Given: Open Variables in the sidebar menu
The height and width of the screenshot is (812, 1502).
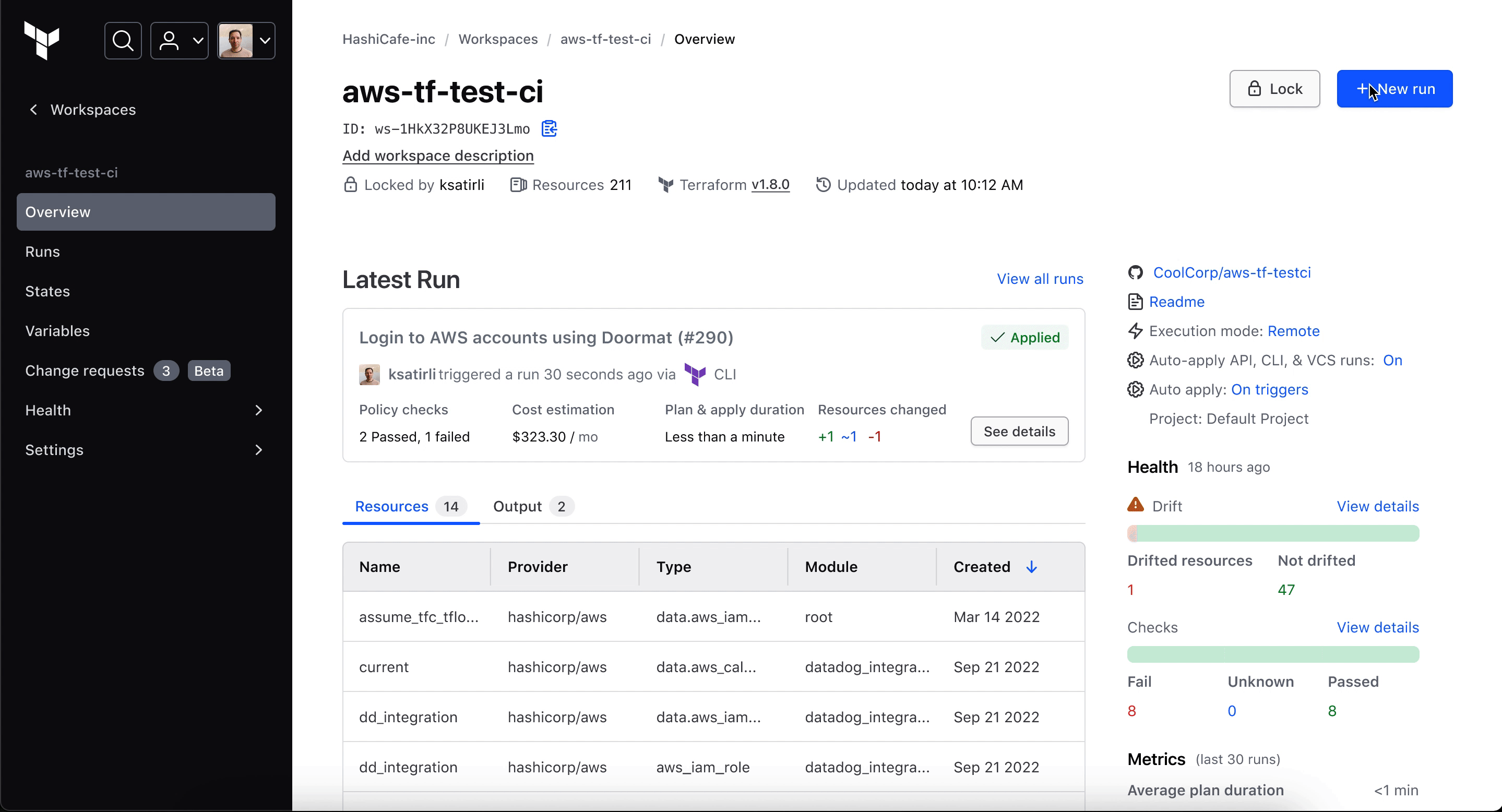Looking at the screenshot, I should (57, 331).
